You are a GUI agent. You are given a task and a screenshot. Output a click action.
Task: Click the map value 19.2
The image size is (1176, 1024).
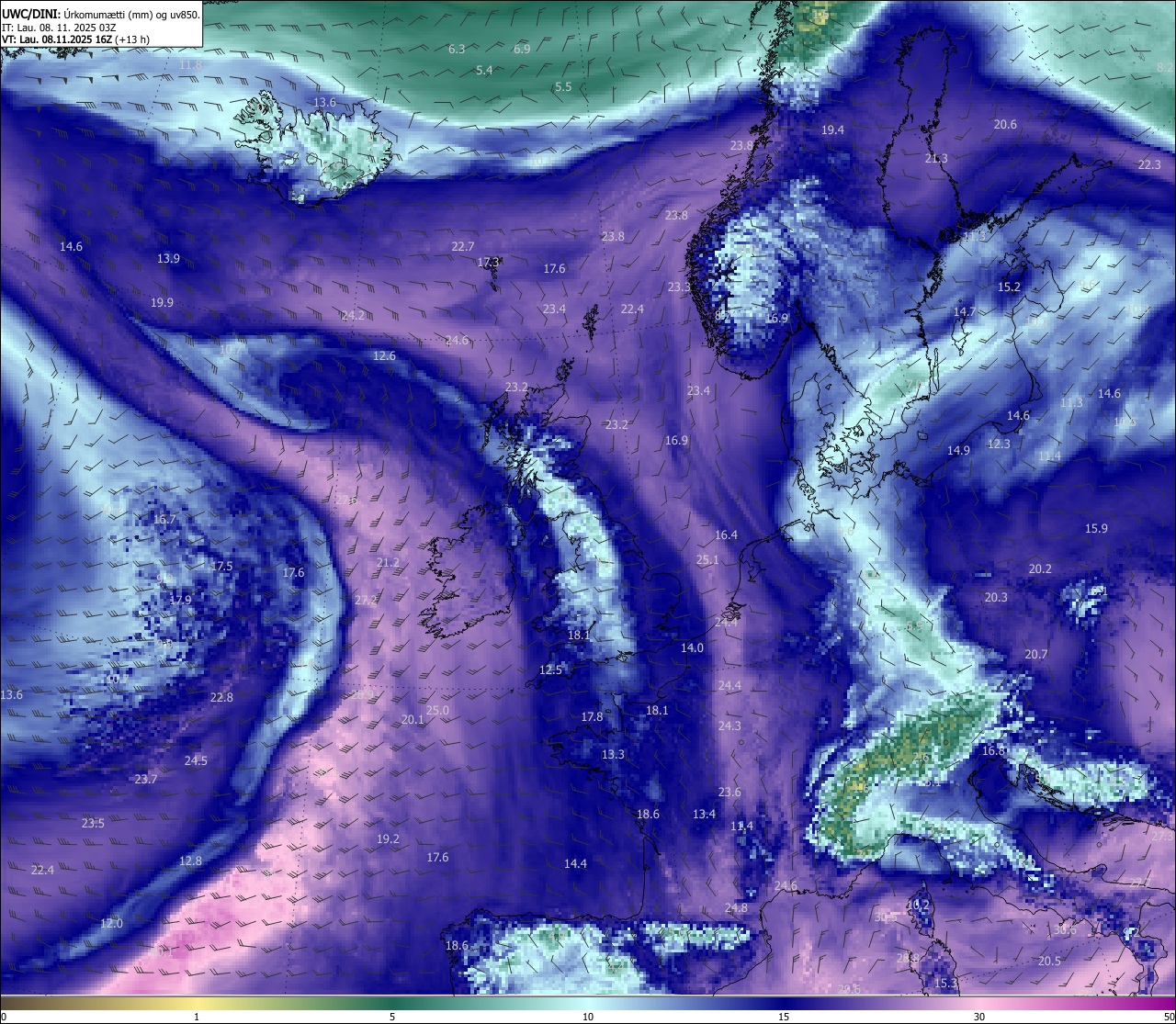click(x=388, y=838)
